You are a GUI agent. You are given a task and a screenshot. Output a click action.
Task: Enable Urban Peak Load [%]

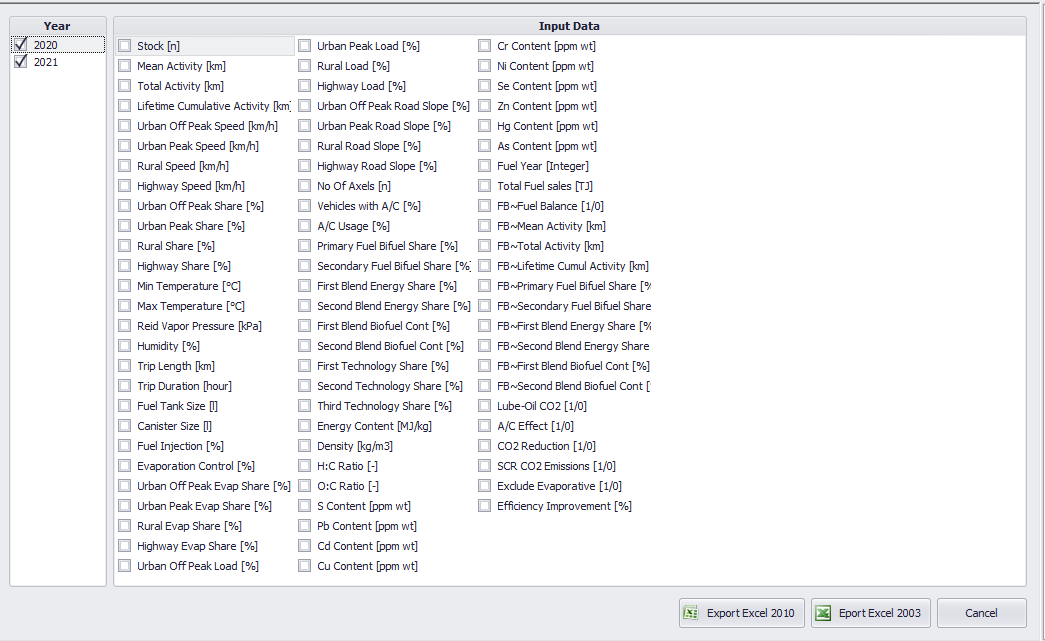pos(304,45)
